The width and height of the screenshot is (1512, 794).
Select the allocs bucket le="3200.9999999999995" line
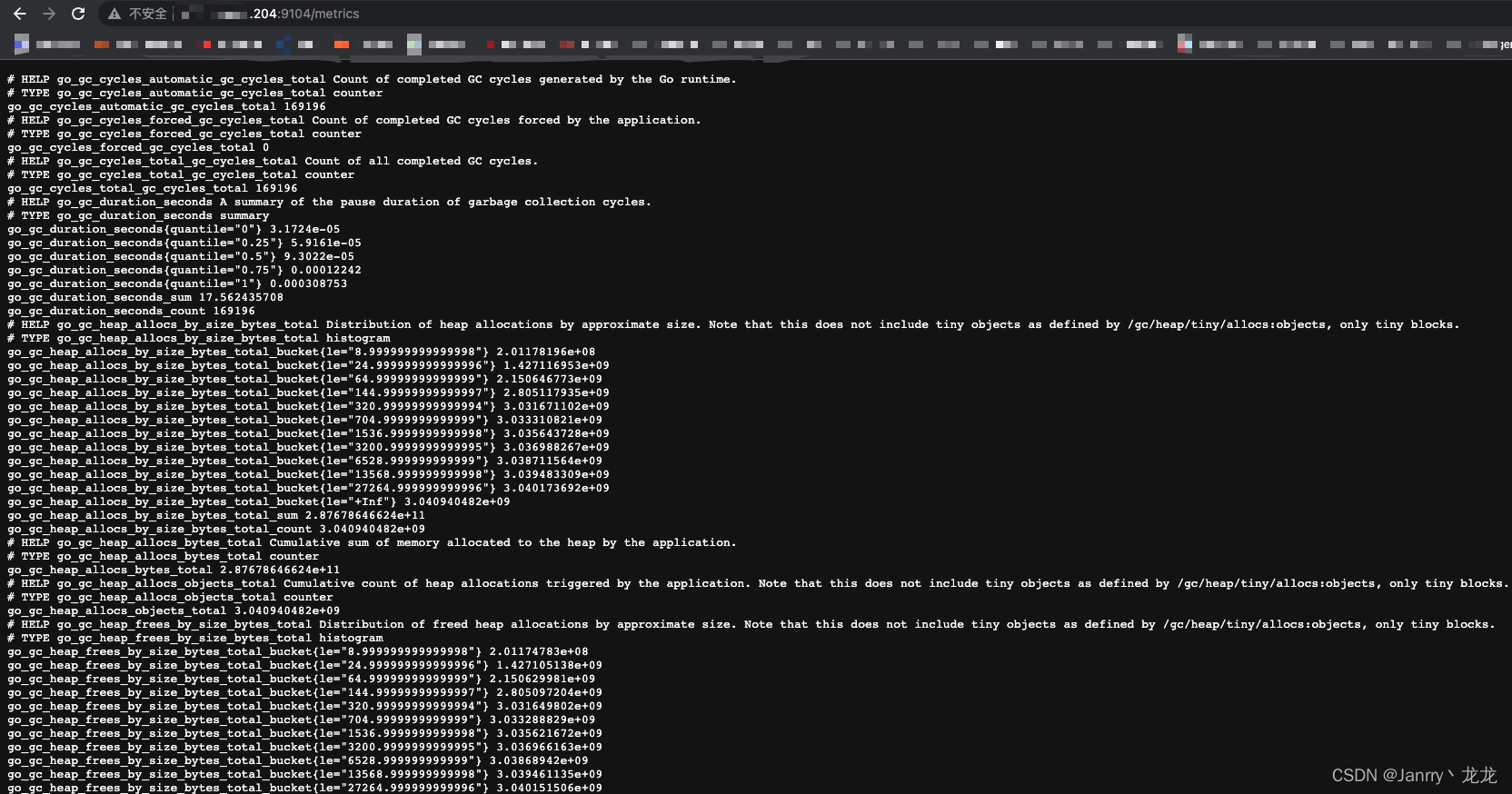coord(309,448)
